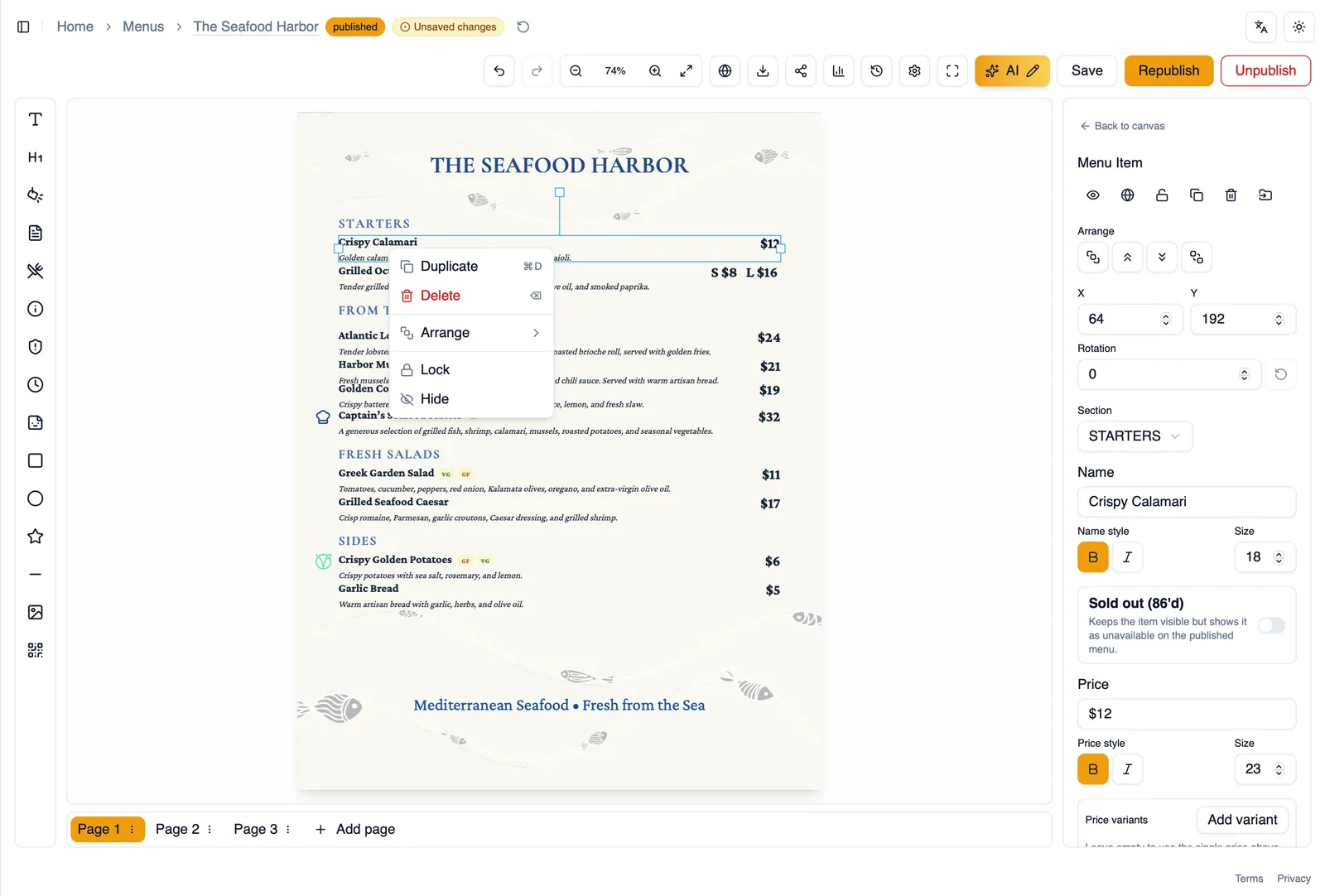This screenshot has height=896, width=1325.
Task: Toggle italic for Name style
Action: coord(1127,557)
